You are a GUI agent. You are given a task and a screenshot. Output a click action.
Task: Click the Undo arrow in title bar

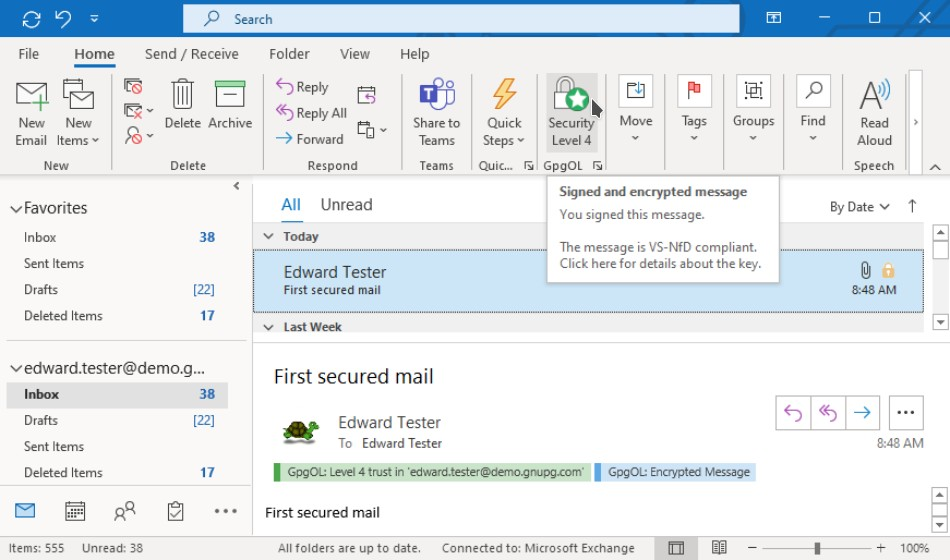click(63, 19)
